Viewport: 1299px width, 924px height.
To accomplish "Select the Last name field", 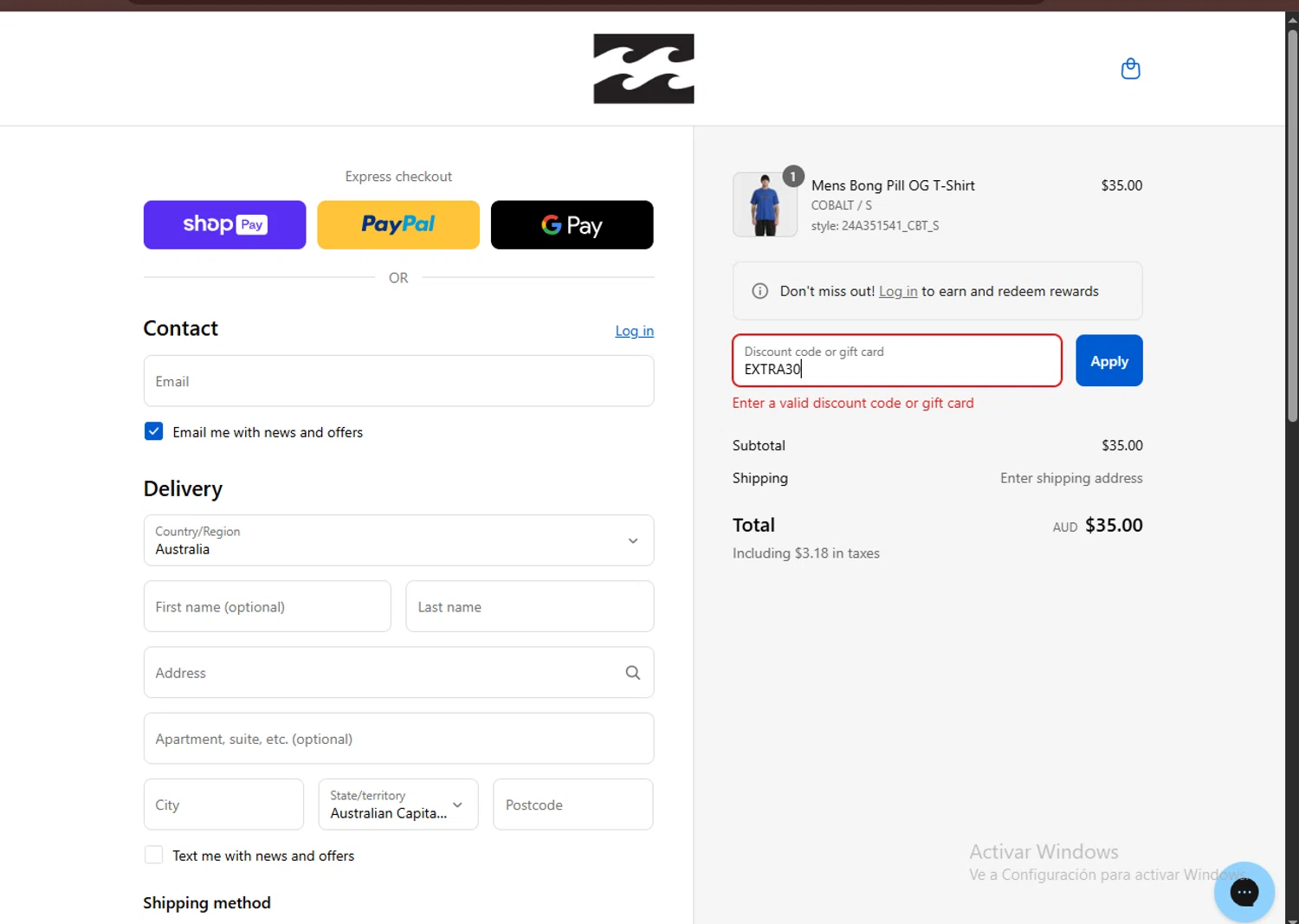I will [x=529, y=606].
